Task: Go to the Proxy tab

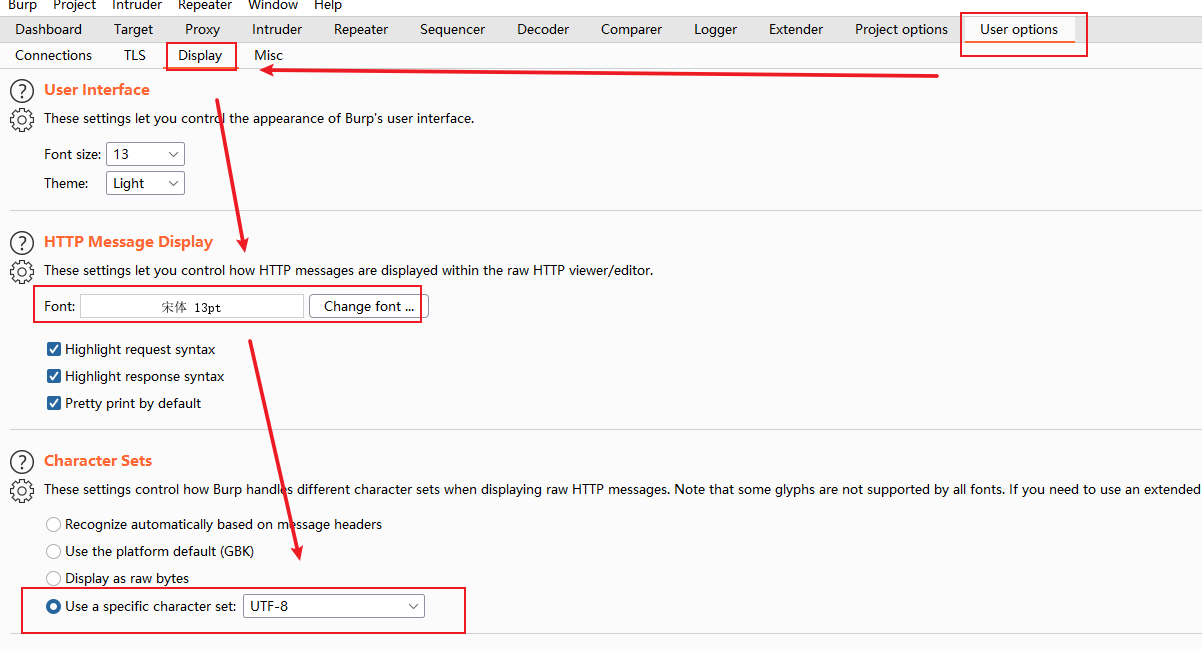Action: click(x=202, y=29)
